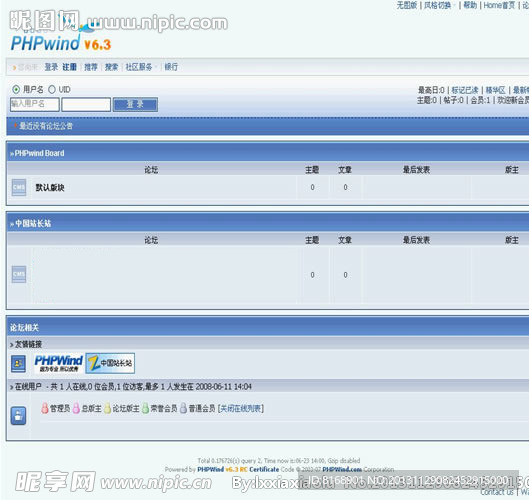Click the orange arrow before 您尚未
The height and width of the screenshot is (500, 529).
pos(14,67)
